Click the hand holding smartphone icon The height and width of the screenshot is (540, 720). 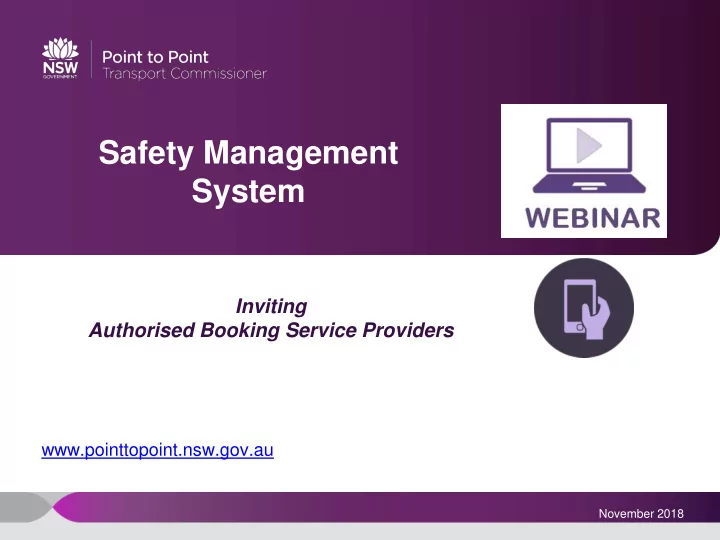(x=584, y=308)
